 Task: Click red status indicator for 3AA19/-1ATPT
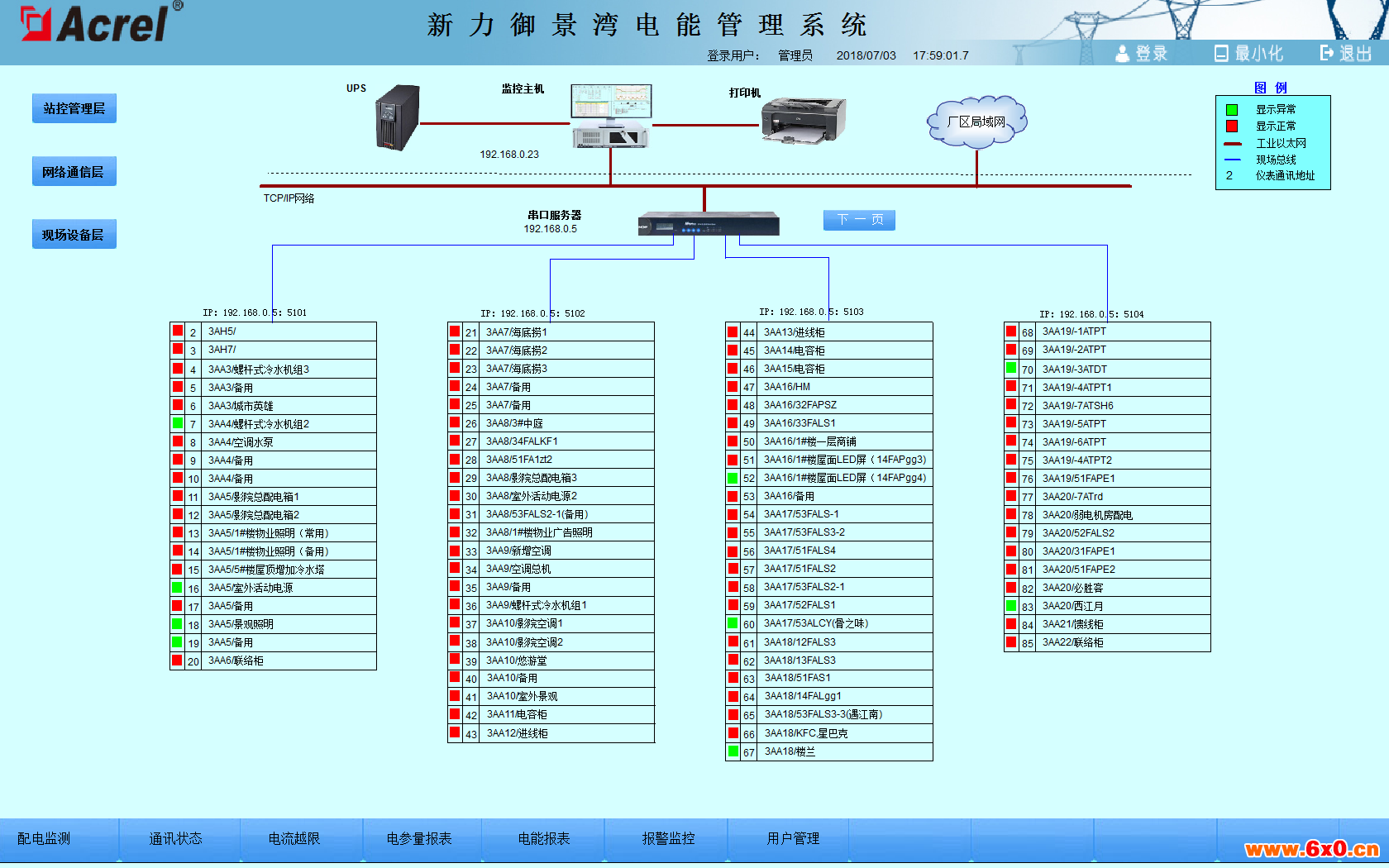click(1011, 331)
